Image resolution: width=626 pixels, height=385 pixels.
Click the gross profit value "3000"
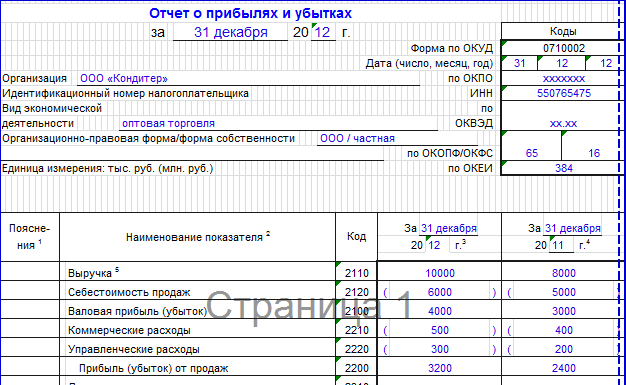(x=564, y=312)
